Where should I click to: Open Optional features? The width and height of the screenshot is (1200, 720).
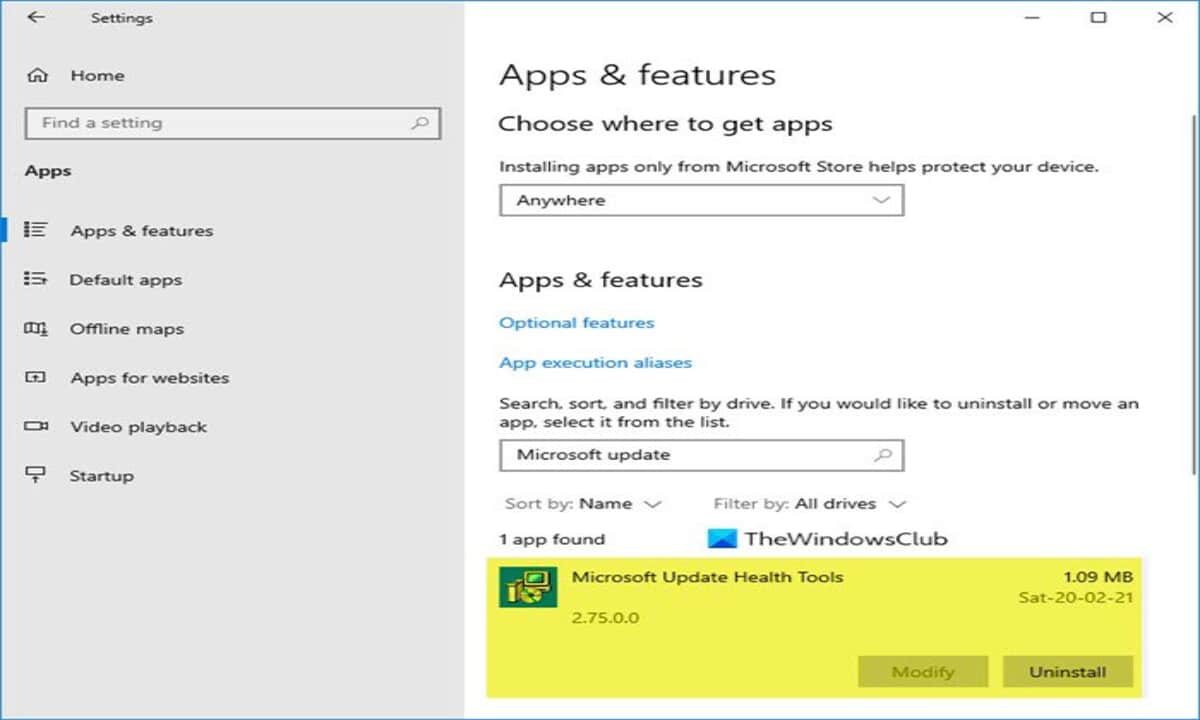click(x=576, y=322)
